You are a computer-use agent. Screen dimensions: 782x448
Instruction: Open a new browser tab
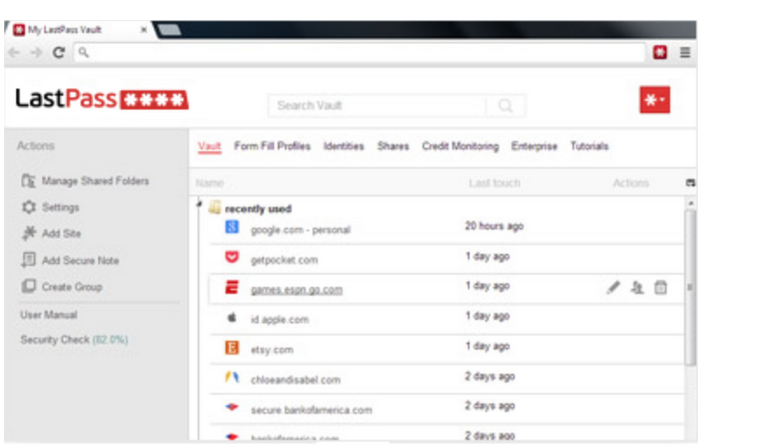coord(170,30)
